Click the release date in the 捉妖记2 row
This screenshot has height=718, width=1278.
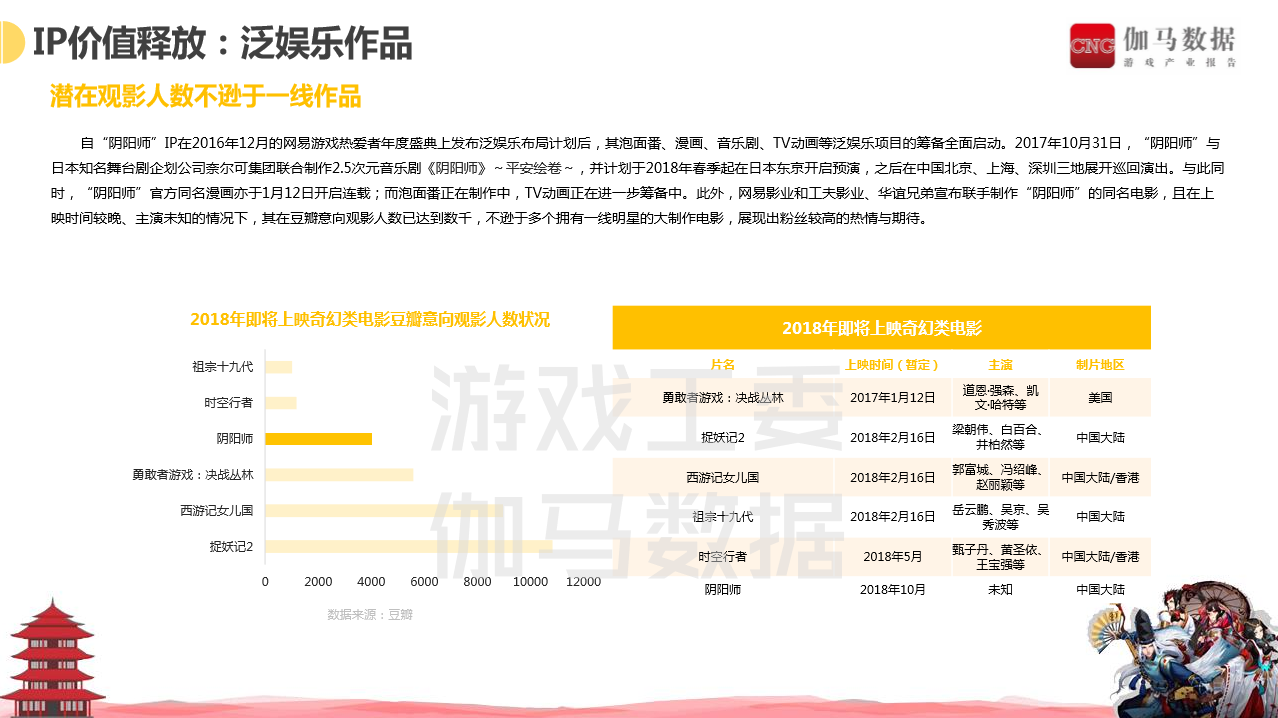tap(893, 437)
